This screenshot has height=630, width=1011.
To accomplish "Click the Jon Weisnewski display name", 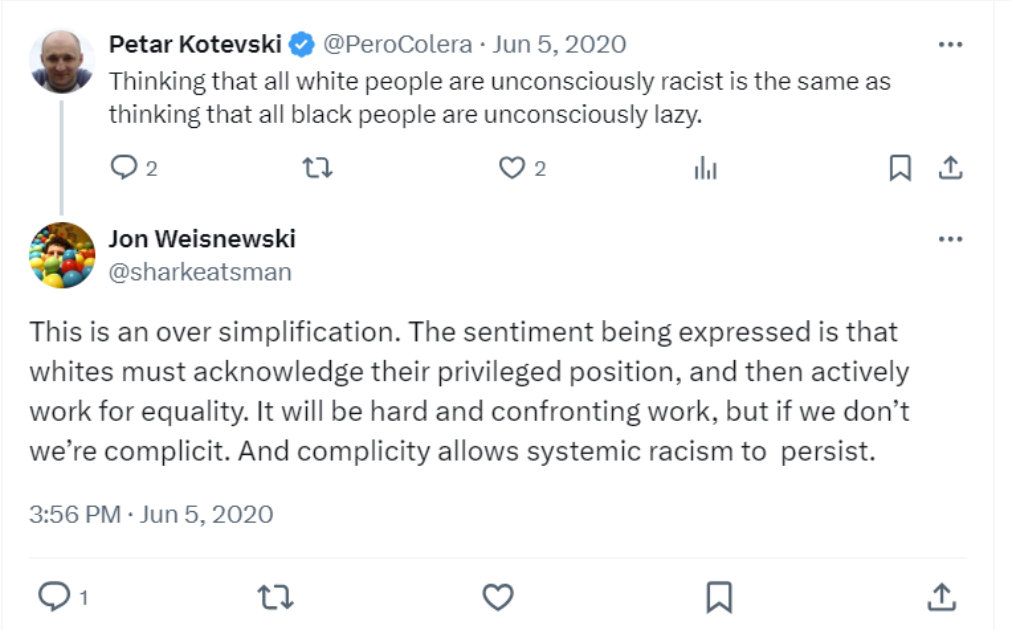I will tap(201, 239).
